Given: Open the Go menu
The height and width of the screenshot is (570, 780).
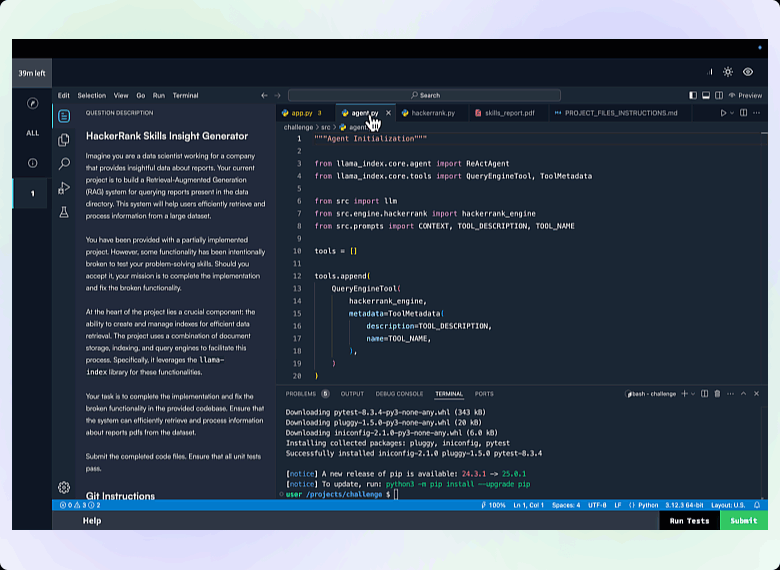Looking at the screenshot, I should tap(141, 95).
